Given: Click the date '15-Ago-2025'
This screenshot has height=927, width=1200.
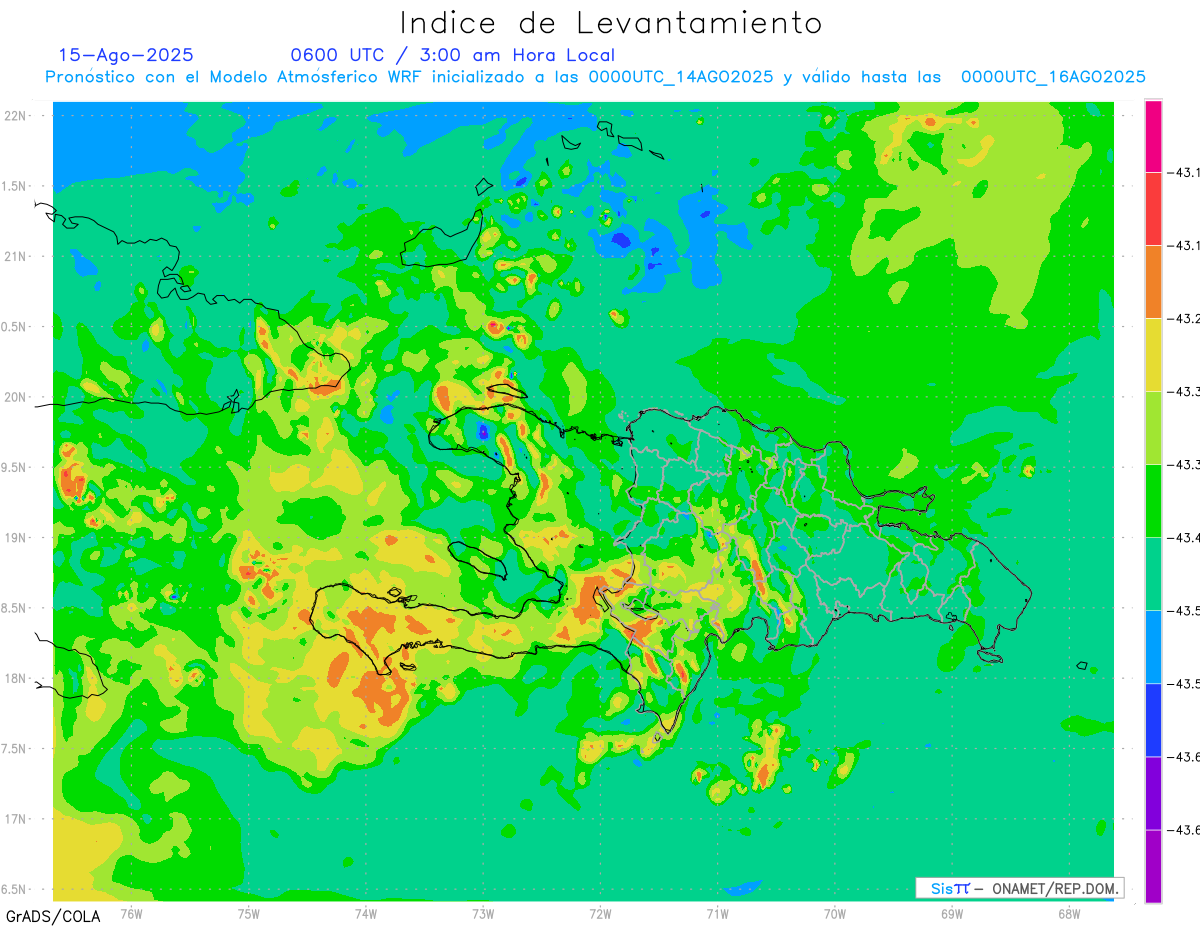Looking at the screenshot, I should coord(126,55).
